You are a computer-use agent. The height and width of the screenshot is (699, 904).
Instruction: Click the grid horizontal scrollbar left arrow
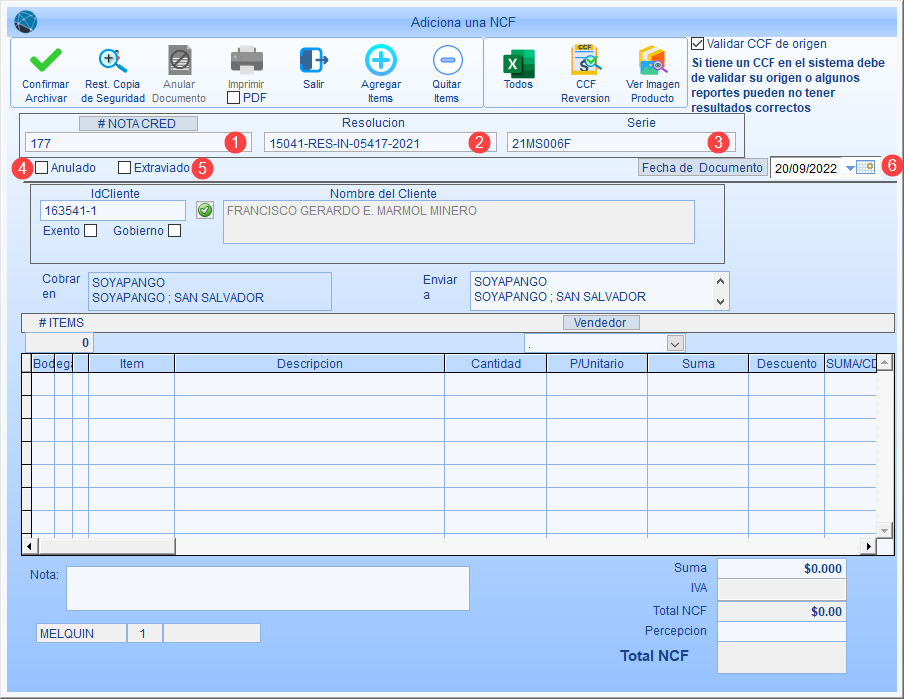(30, 546)
